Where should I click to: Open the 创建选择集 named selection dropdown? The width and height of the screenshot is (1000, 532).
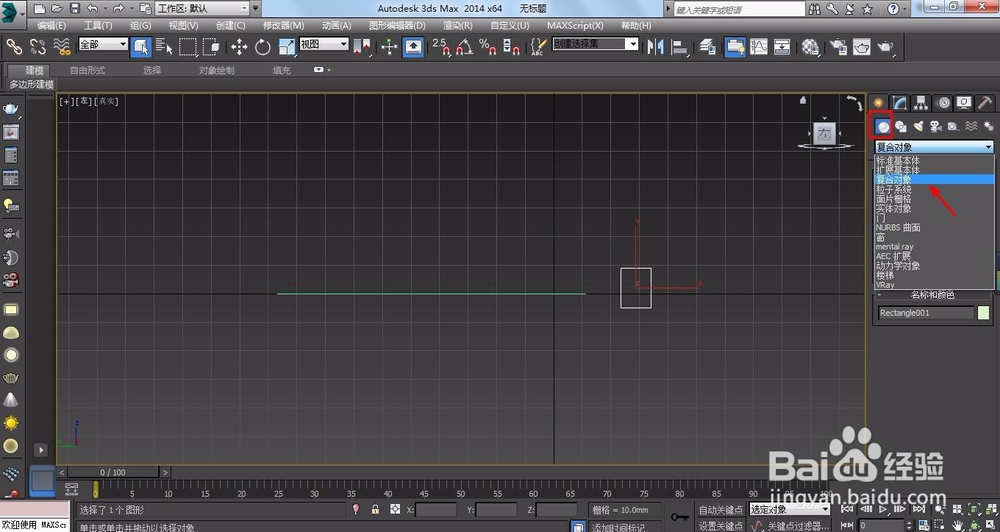point(595,44)
